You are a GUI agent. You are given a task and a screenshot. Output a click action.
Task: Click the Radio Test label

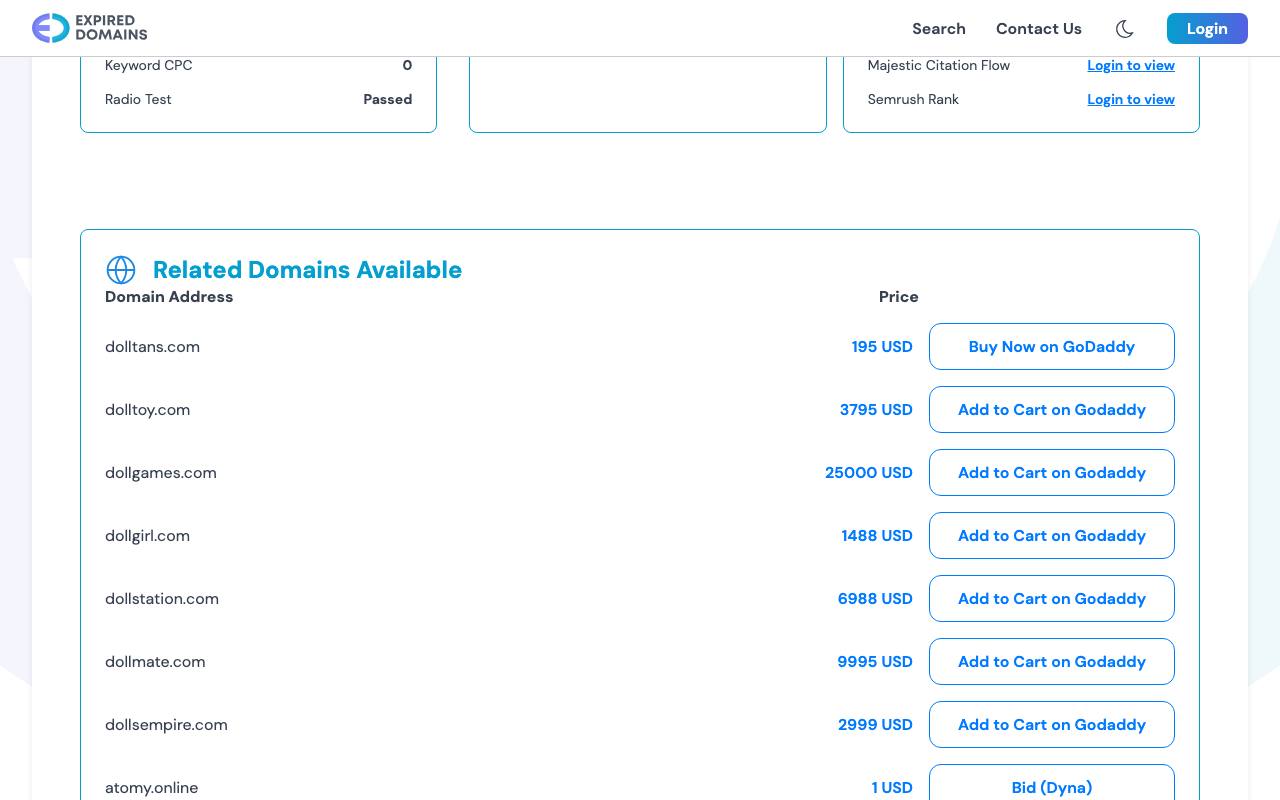tap(138, 99)
